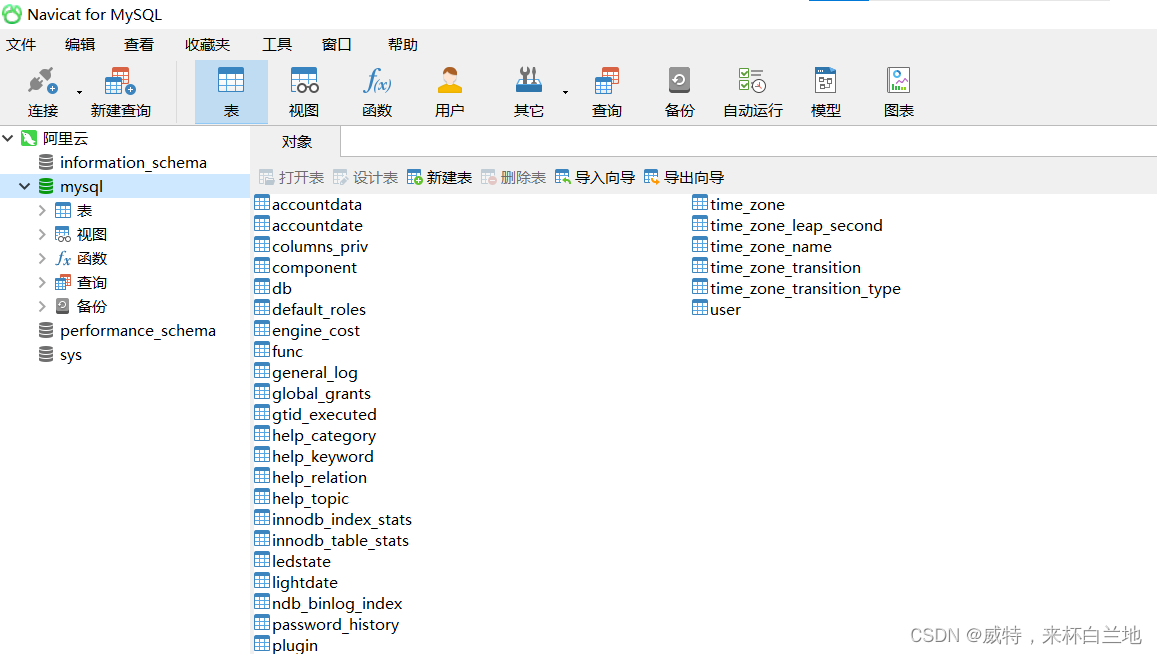Screen dimensions: 1157x654
Task: Click the 设计表 button
Action: point(365,177)
